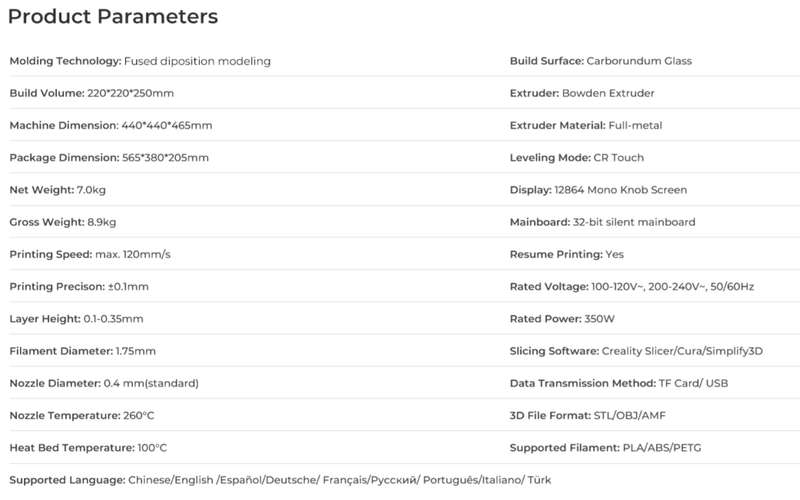Select the Mainboard 32-bit silent mainboard text

click(603, 222)
